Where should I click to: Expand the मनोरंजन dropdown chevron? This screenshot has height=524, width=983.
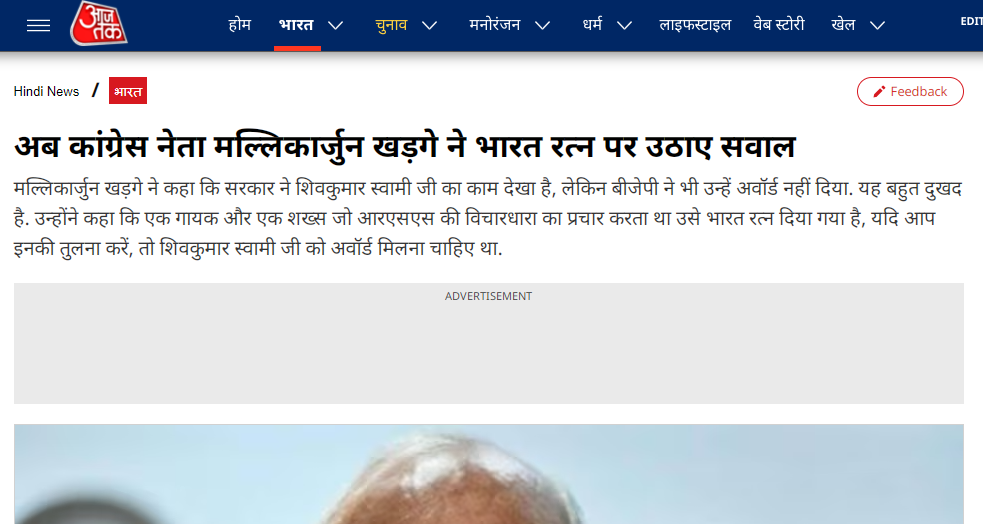pyautogui.click(x=543, y=26)
